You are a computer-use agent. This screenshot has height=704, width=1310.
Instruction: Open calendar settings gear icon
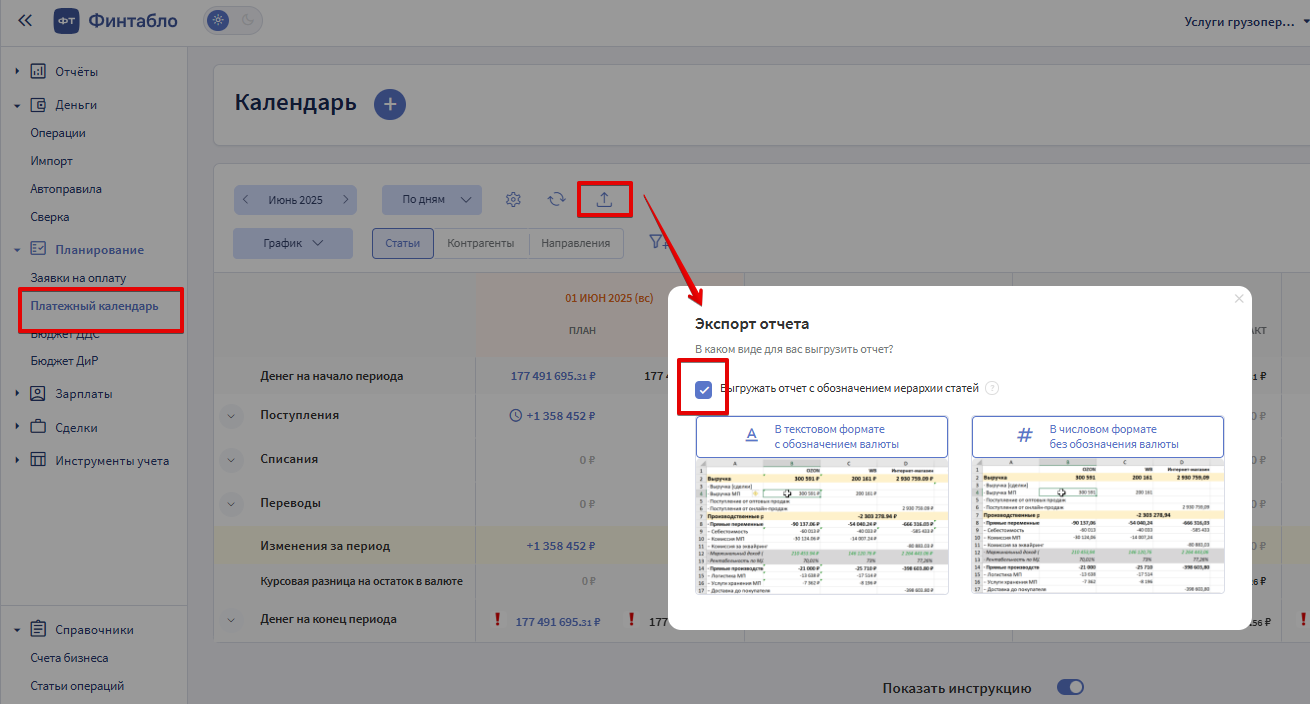coord(514,200)
